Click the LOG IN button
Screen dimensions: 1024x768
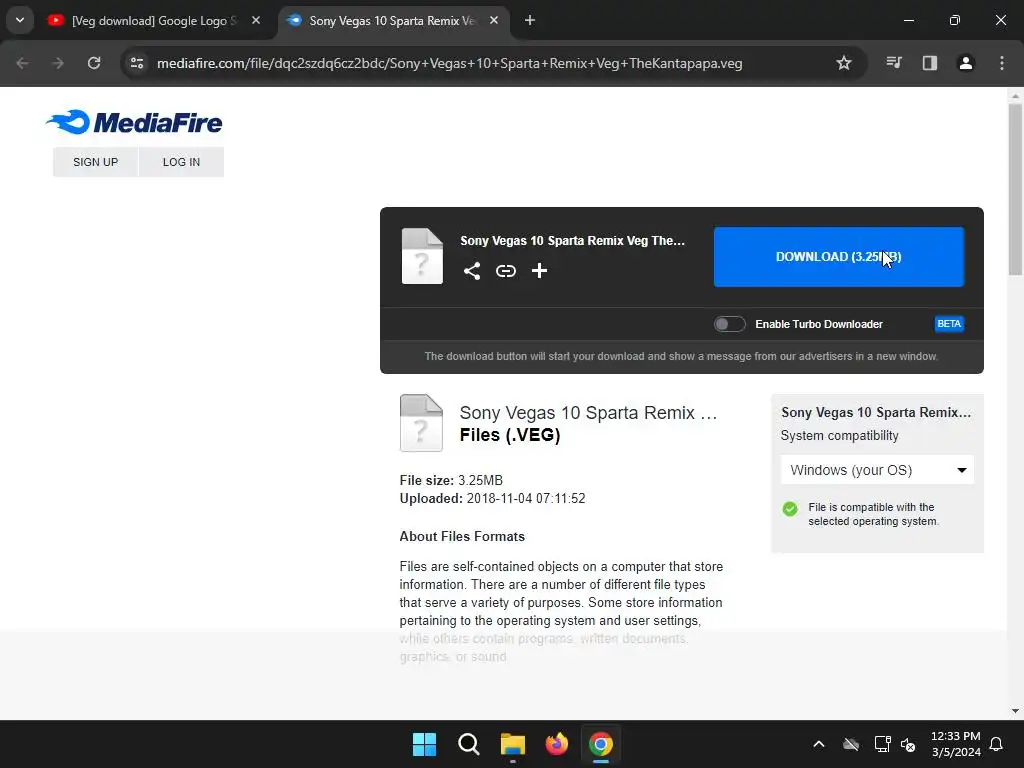[181, 162]
